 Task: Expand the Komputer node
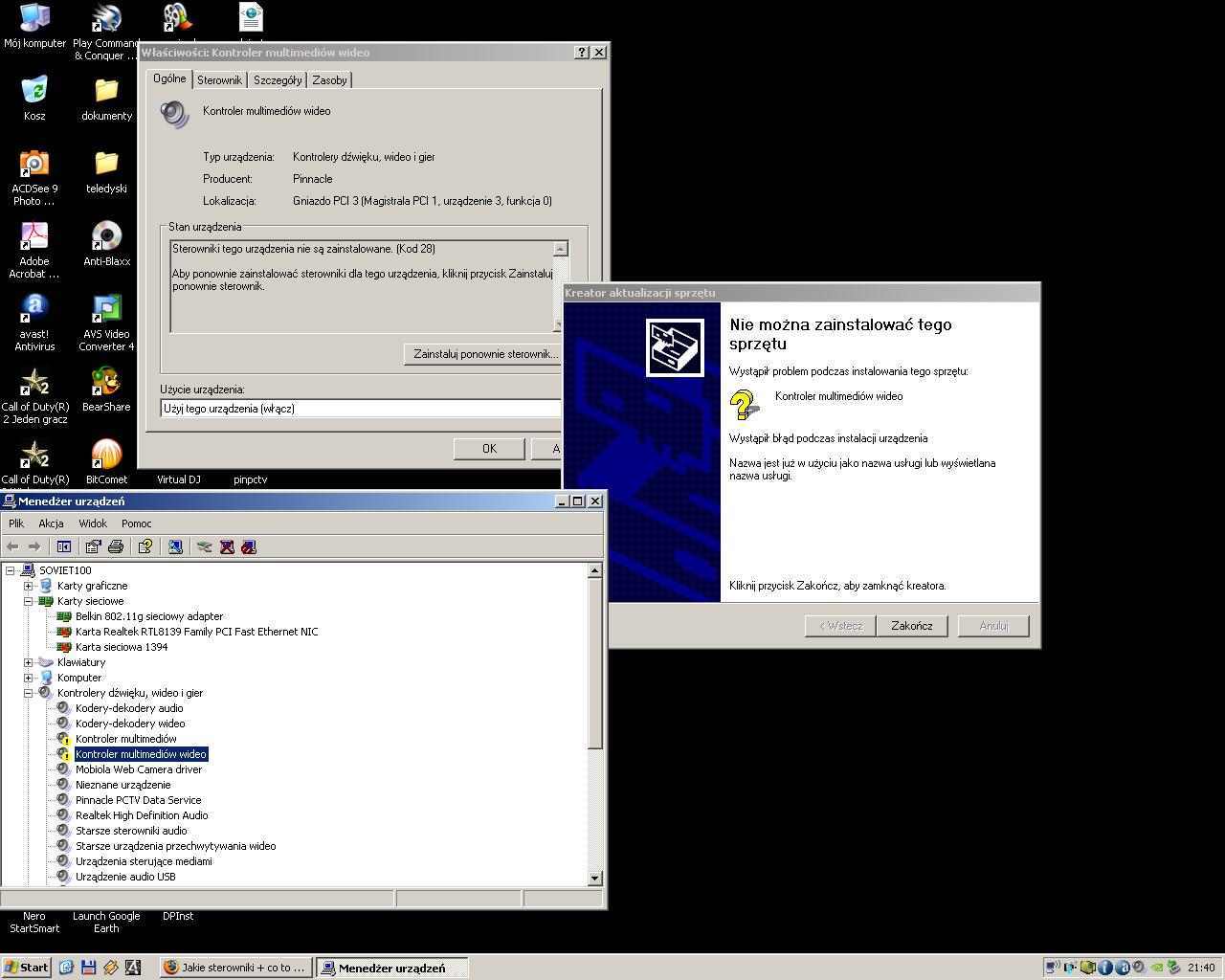pyautogui.click(x=29, y=678)
